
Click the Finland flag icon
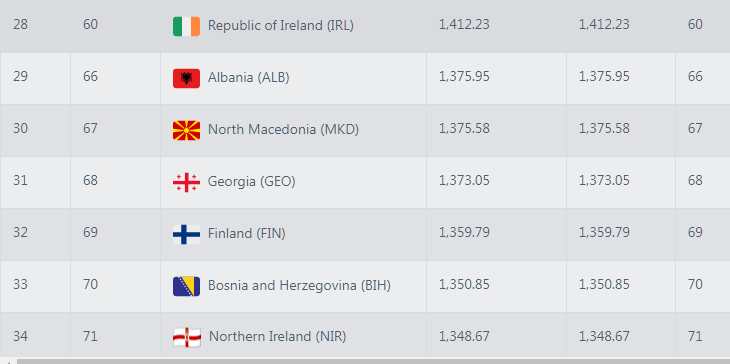tap(186, 234)
